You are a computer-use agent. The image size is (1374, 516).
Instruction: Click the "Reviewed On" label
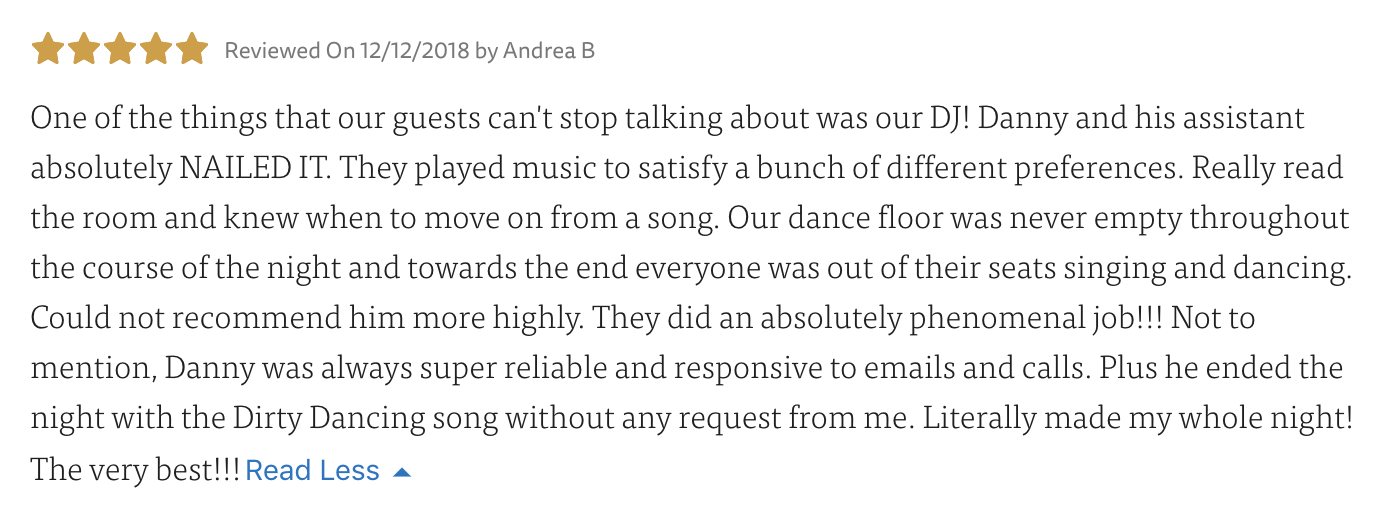point(289,50)
